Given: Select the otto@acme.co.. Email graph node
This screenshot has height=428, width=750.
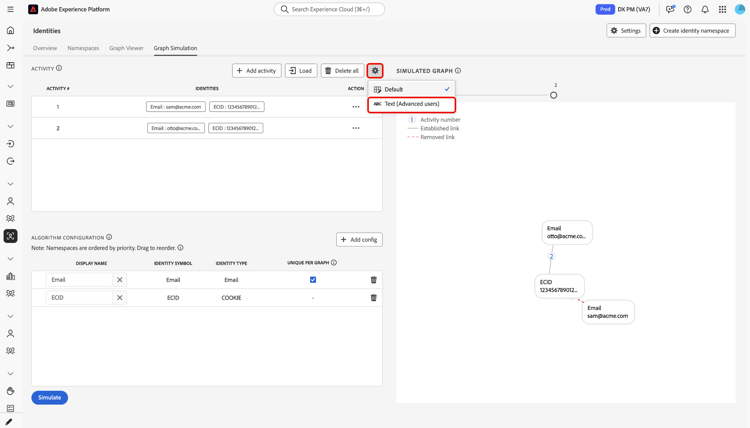Looking at the screenshot, I should click(567, 232).
